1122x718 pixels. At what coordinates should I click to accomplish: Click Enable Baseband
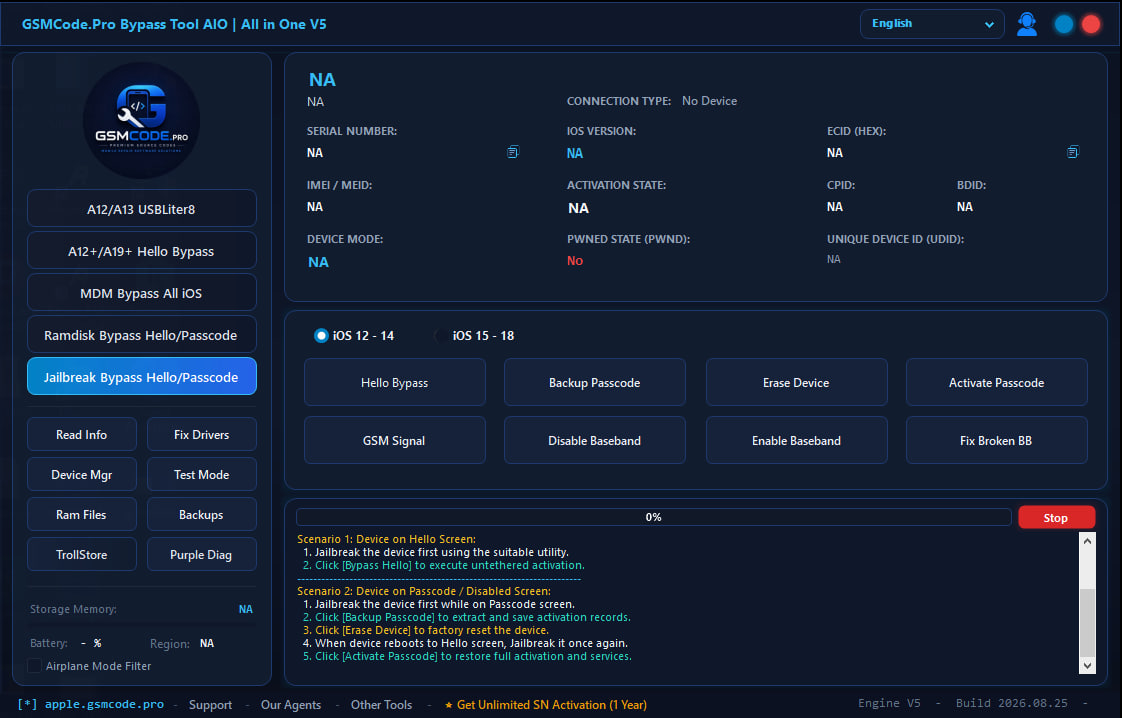[x=796, y=440]
